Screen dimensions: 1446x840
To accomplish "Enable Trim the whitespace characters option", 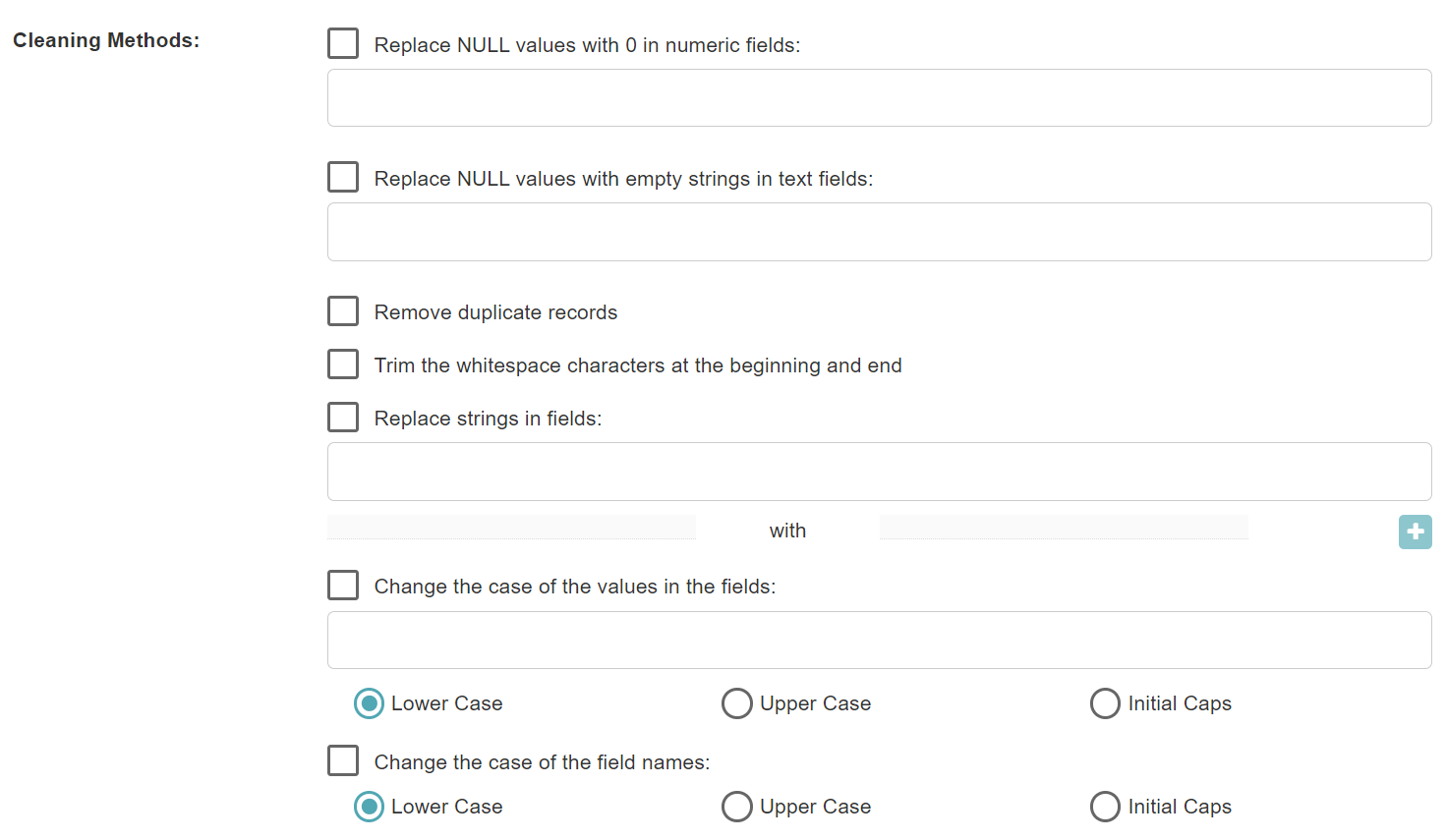I will click(343, 364).
